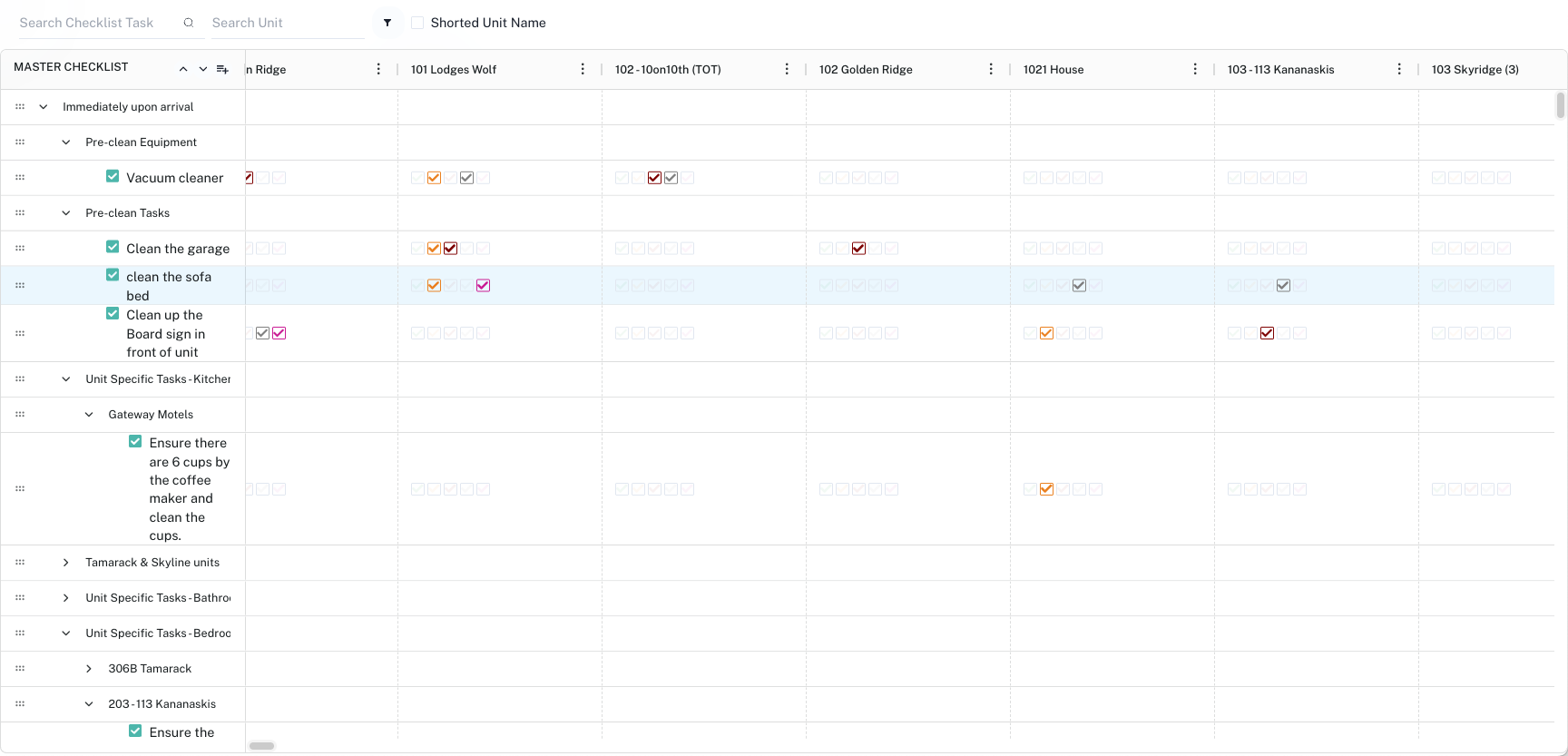Open the 102 Golden Ridge column options menu
This screenshot has height=756, width=1568.
(991, 69)
